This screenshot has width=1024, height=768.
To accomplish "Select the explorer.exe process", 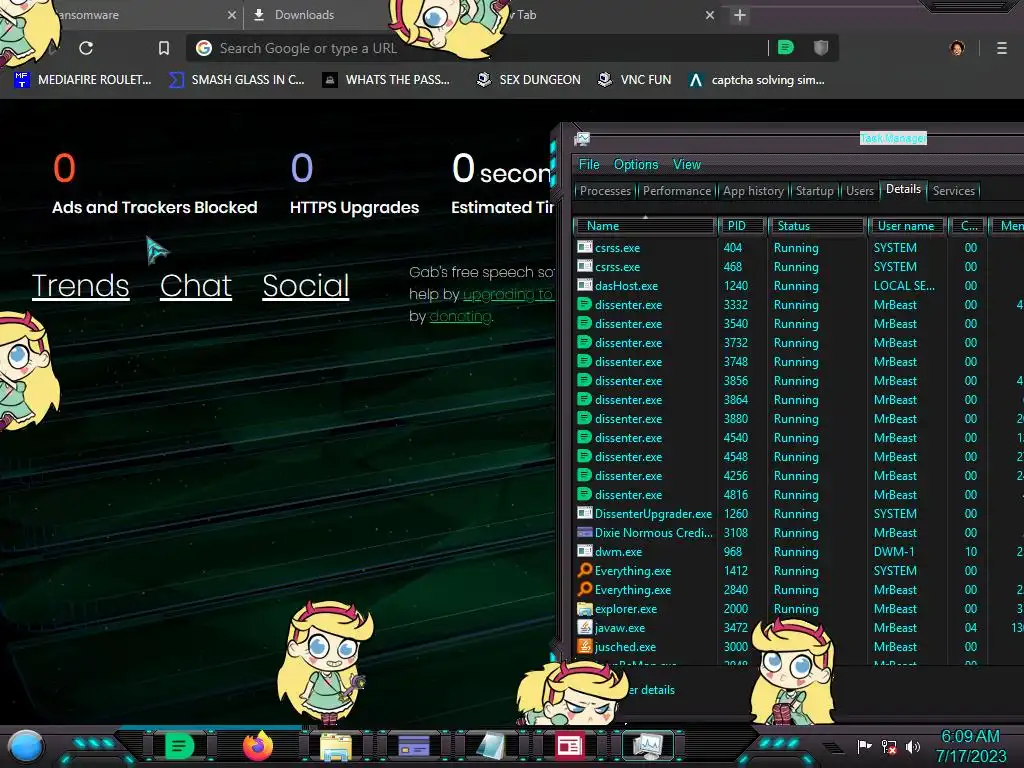I will [x=797, y=609].
